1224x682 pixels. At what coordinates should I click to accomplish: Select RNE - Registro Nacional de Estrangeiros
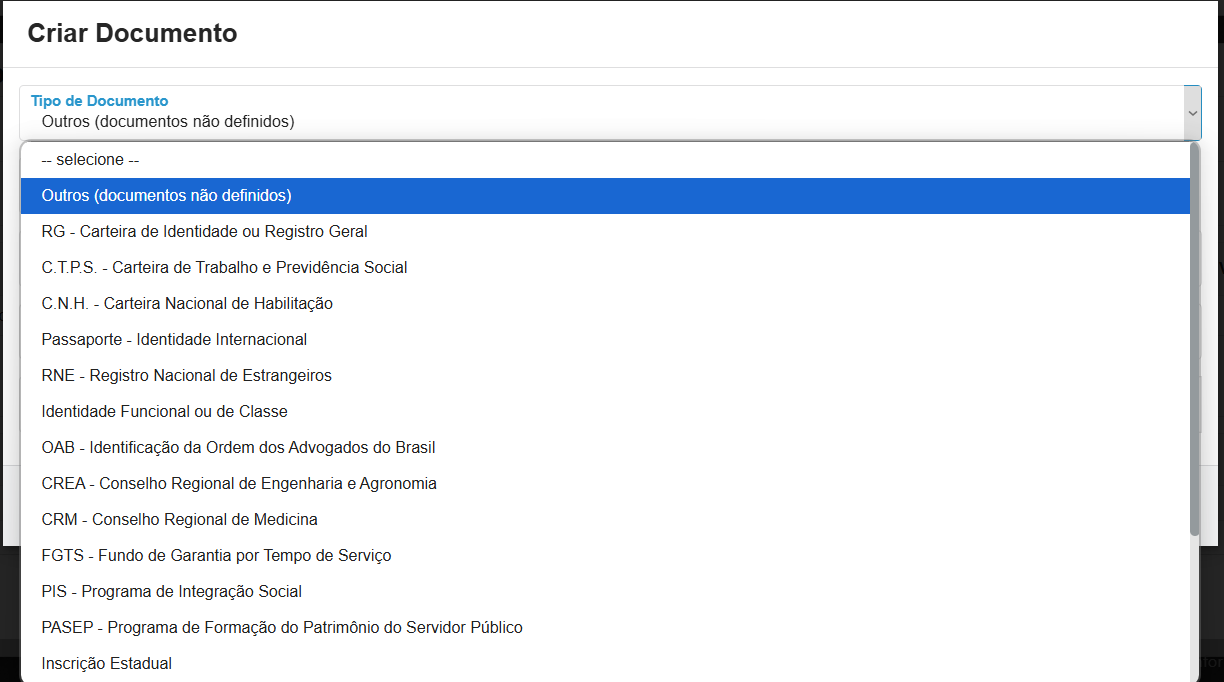(x=186, y=376)
